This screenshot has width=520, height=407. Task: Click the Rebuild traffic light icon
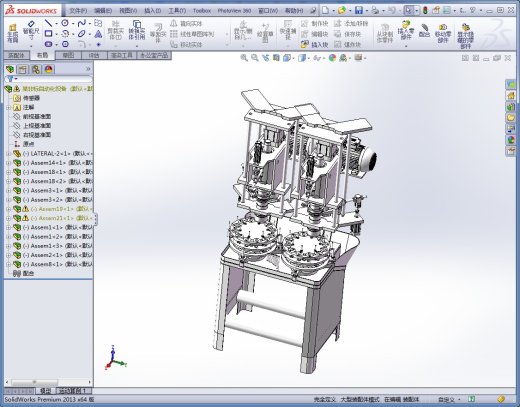tap(425, 11)
